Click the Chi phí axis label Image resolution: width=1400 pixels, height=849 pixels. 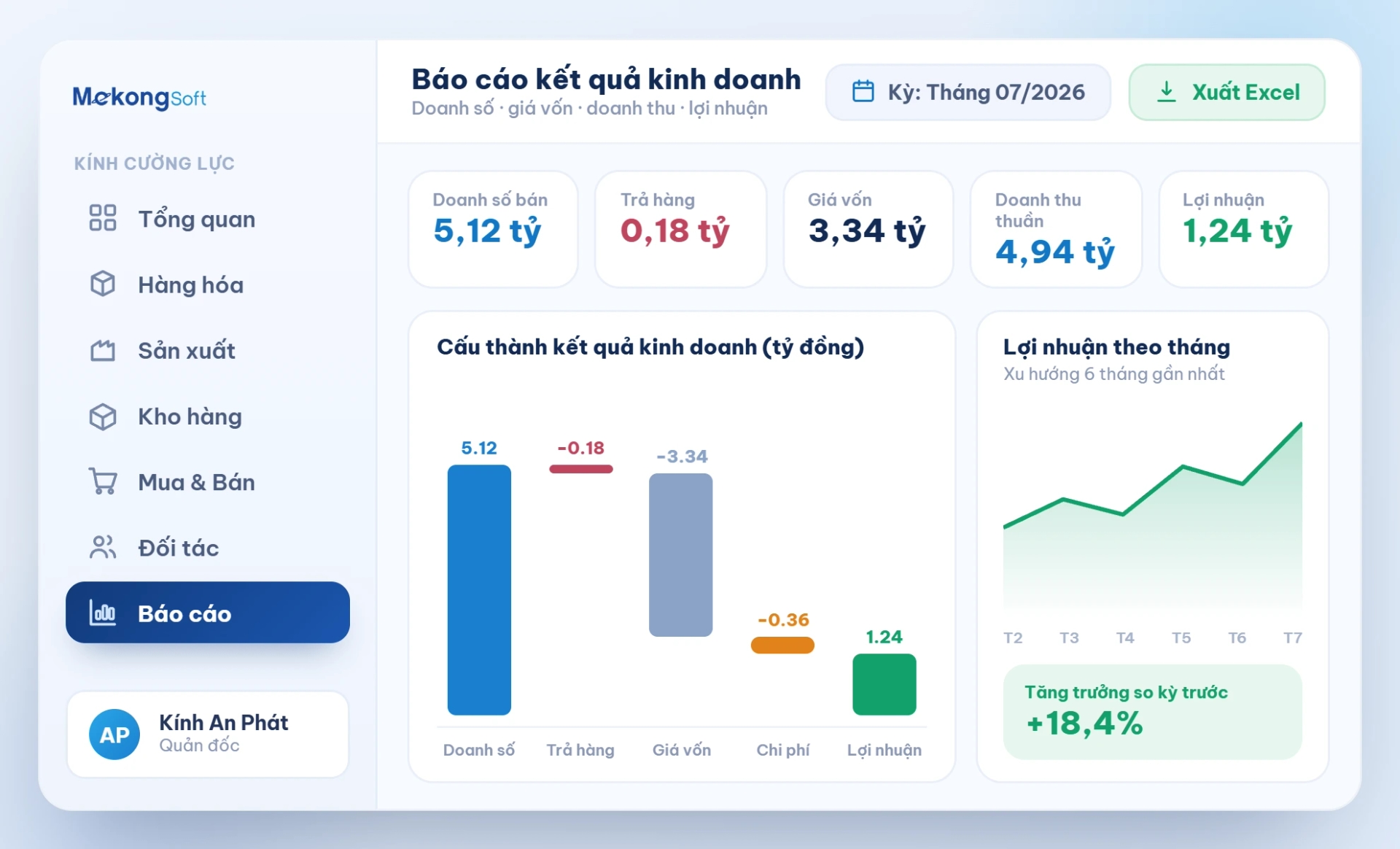tap(783, 750)
